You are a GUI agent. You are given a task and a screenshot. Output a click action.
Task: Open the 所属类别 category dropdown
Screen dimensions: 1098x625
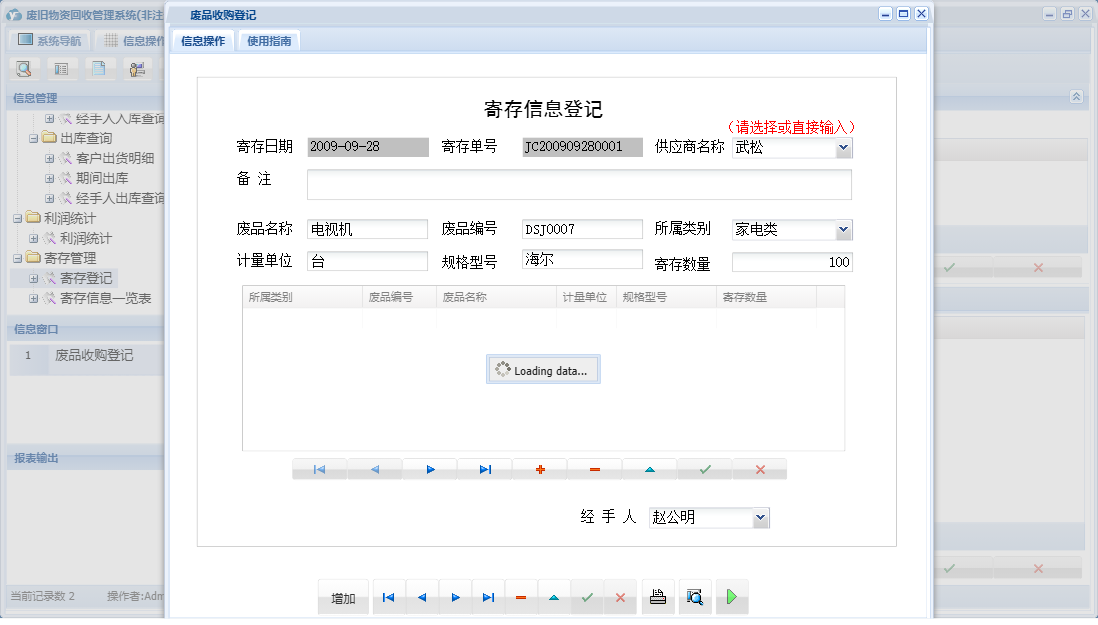coord(843,229)
